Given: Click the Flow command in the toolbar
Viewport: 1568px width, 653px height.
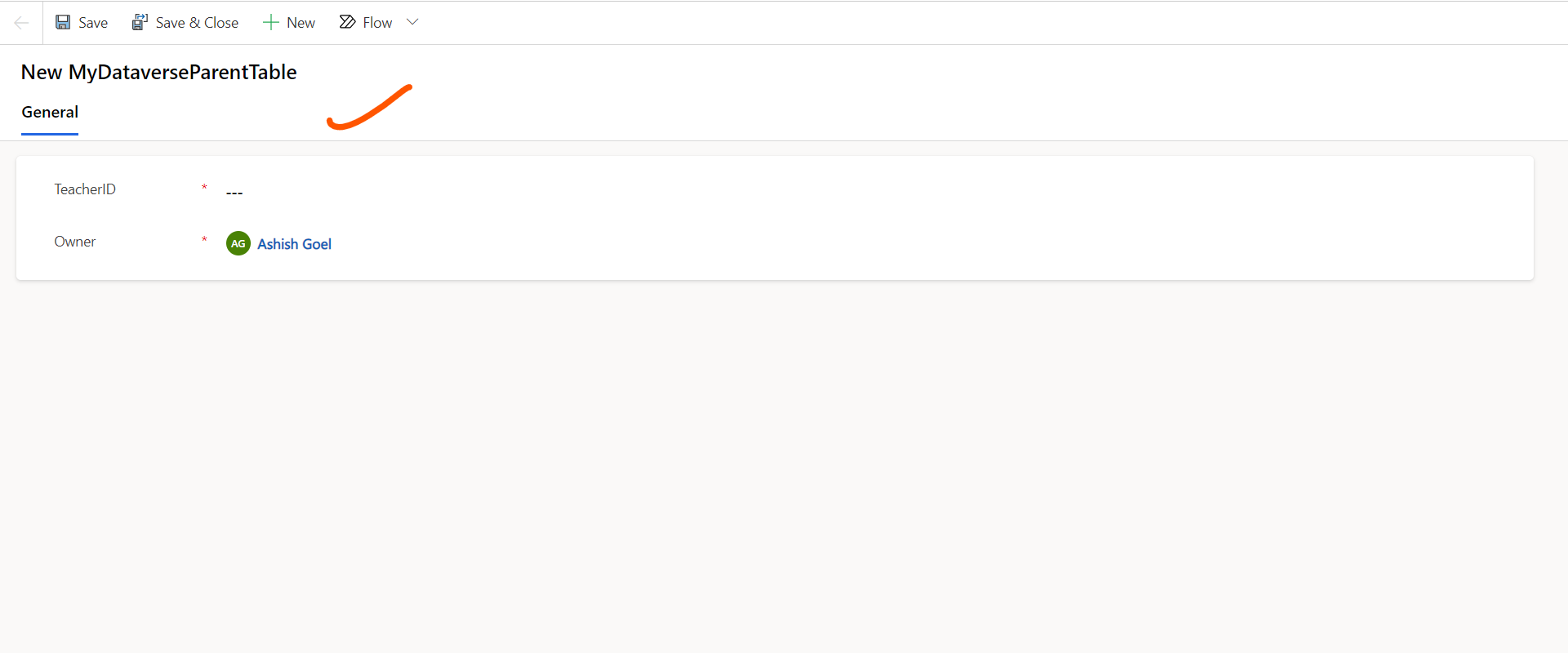Looking at the screenshot, I should point(376,22).
